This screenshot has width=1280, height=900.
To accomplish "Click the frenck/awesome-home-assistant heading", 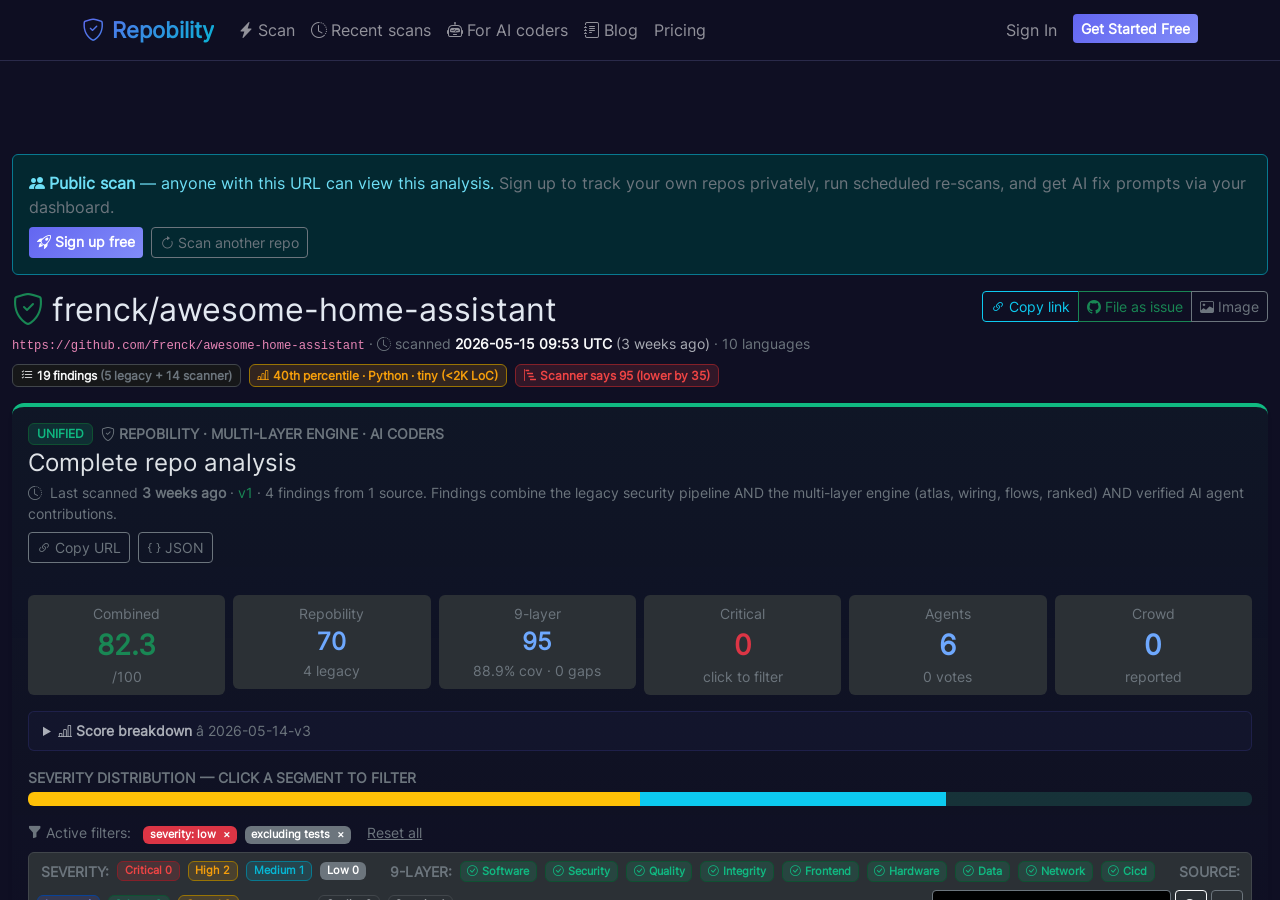I will (304, 310).
